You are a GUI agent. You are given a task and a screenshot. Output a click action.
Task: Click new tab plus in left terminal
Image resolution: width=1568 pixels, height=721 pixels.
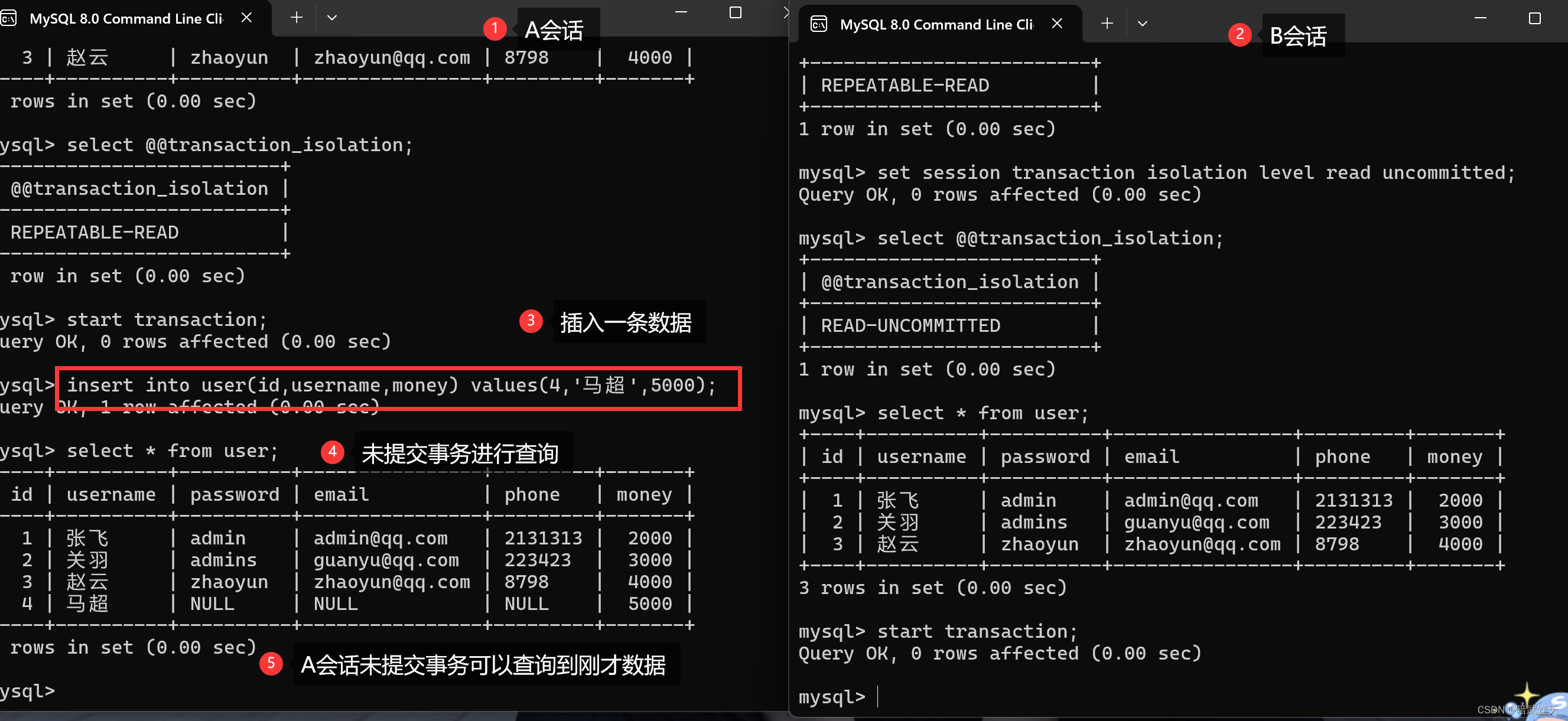pos(297,18)
